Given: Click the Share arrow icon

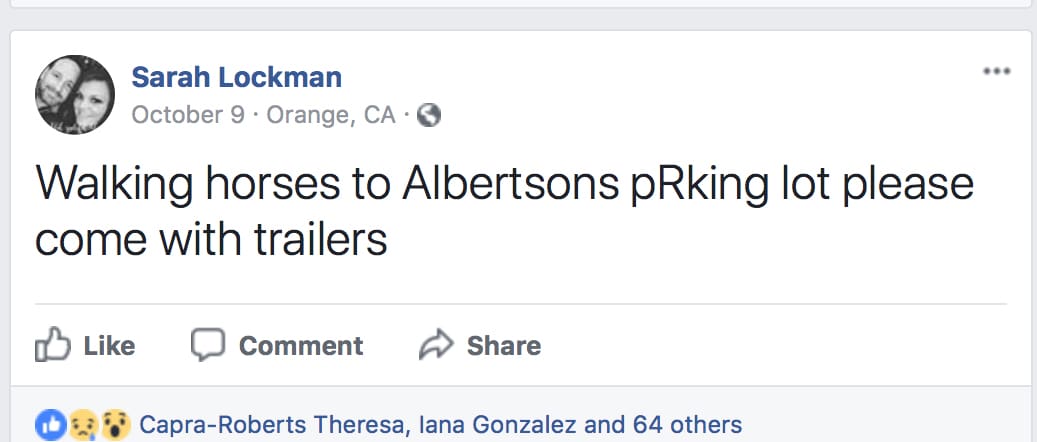Looking at the screenshot, I should point(435,346).
